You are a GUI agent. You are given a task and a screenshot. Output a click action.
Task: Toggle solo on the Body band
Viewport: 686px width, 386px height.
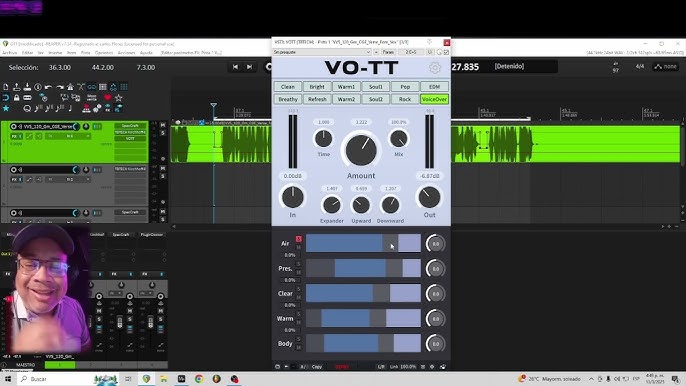click(x=299, y=339)
